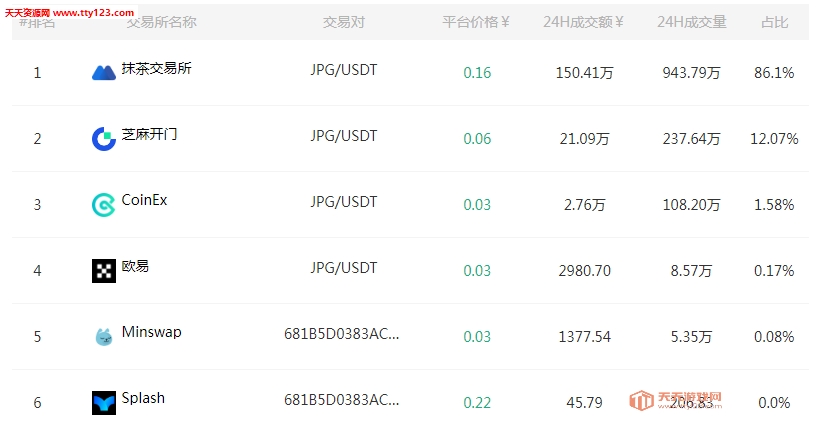Sort by 24H成交额¥ column header
This screenshot has width=819, height=425.
tap(583, 22)
